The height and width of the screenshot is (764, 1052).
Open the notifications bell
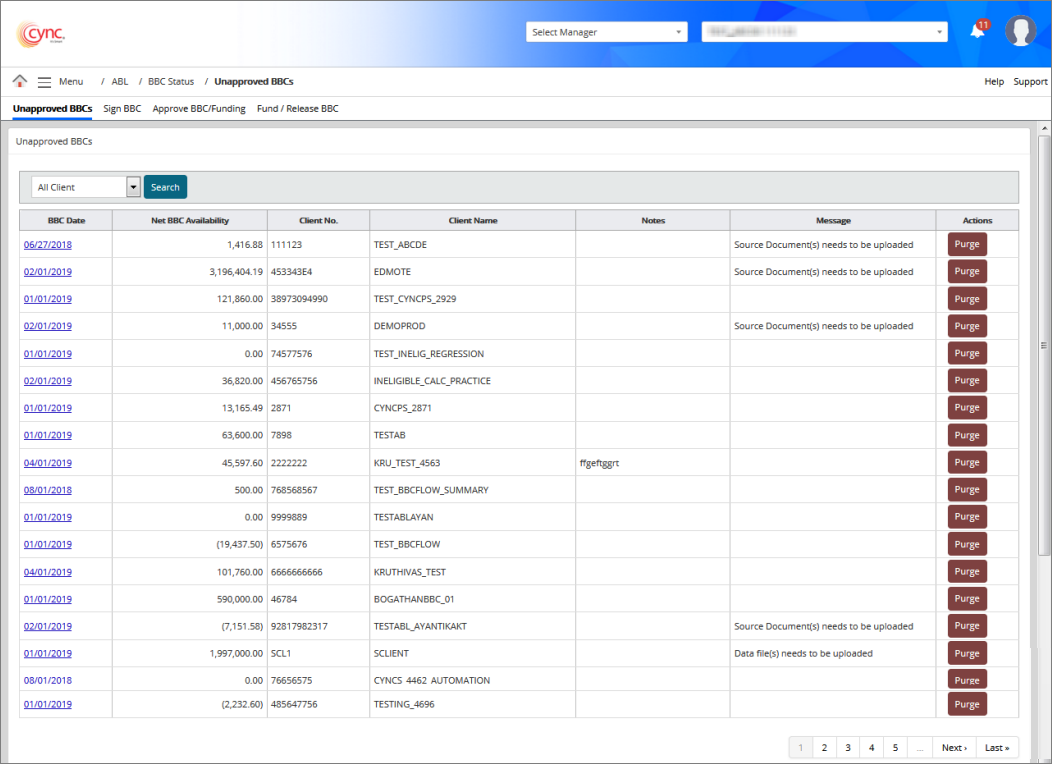(977, 31)
